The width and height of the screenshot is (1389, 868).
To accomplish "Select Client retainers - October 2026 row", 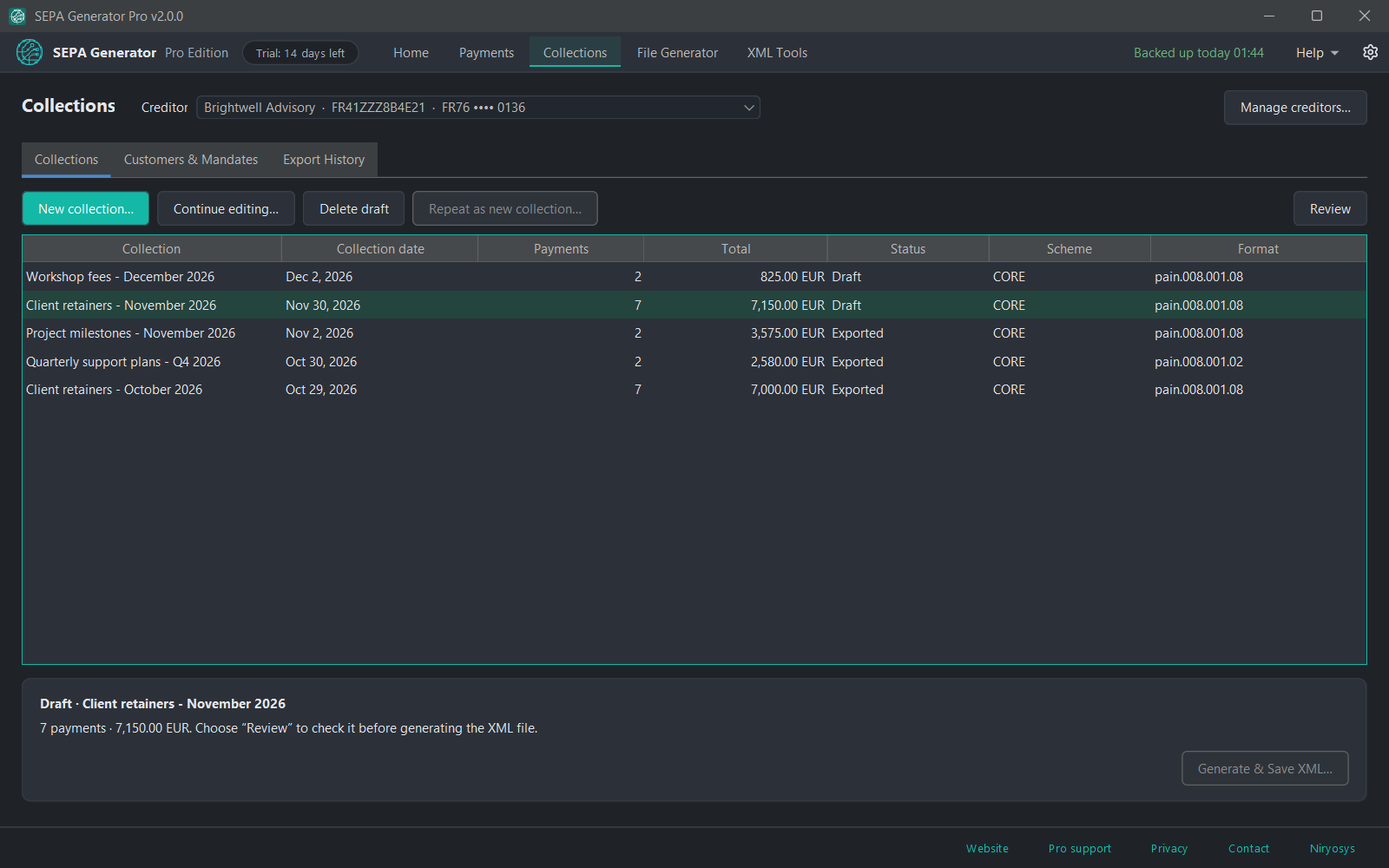I will [x=694, y=390].
